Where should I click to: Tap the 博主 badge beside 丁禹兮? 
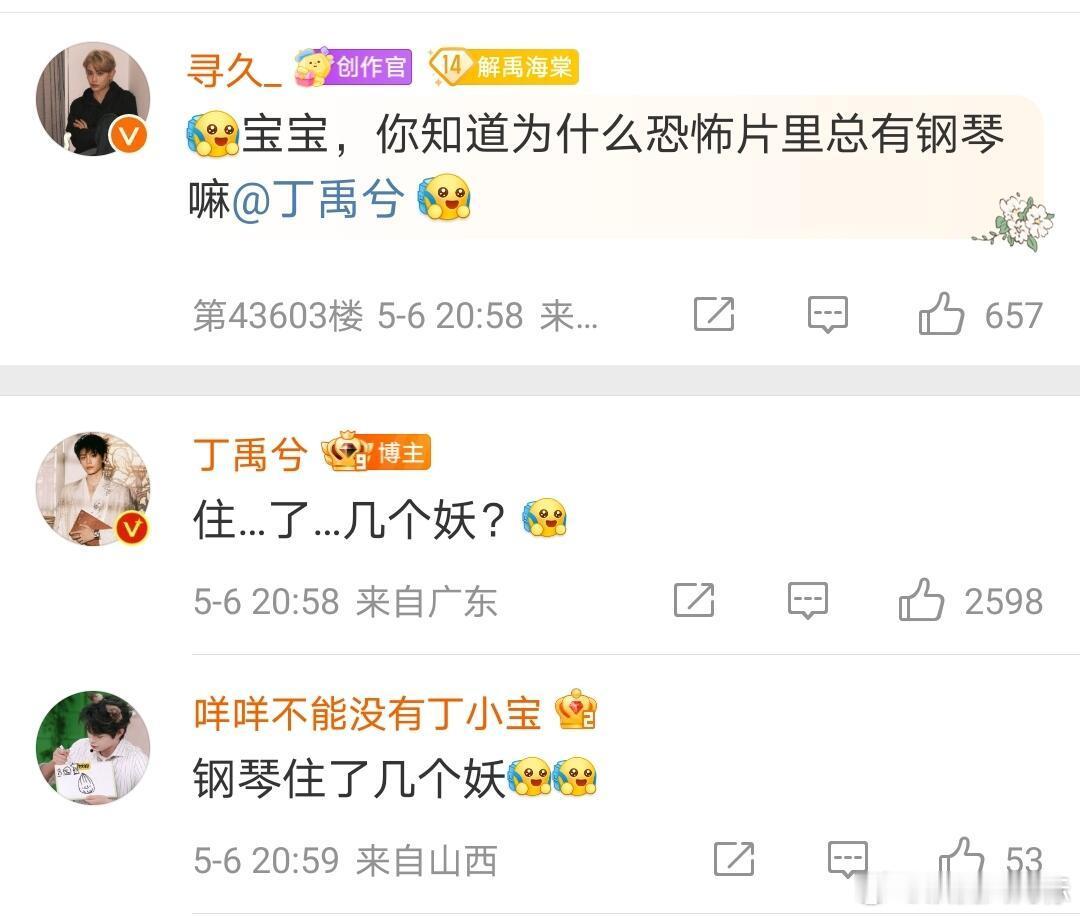click(x=376, y=452)
